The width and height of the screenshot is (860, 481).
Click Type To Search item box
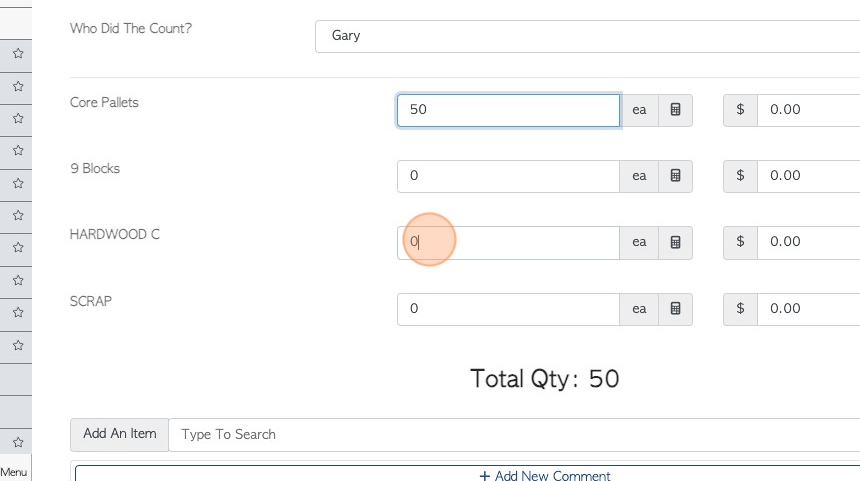coord(515,435)
